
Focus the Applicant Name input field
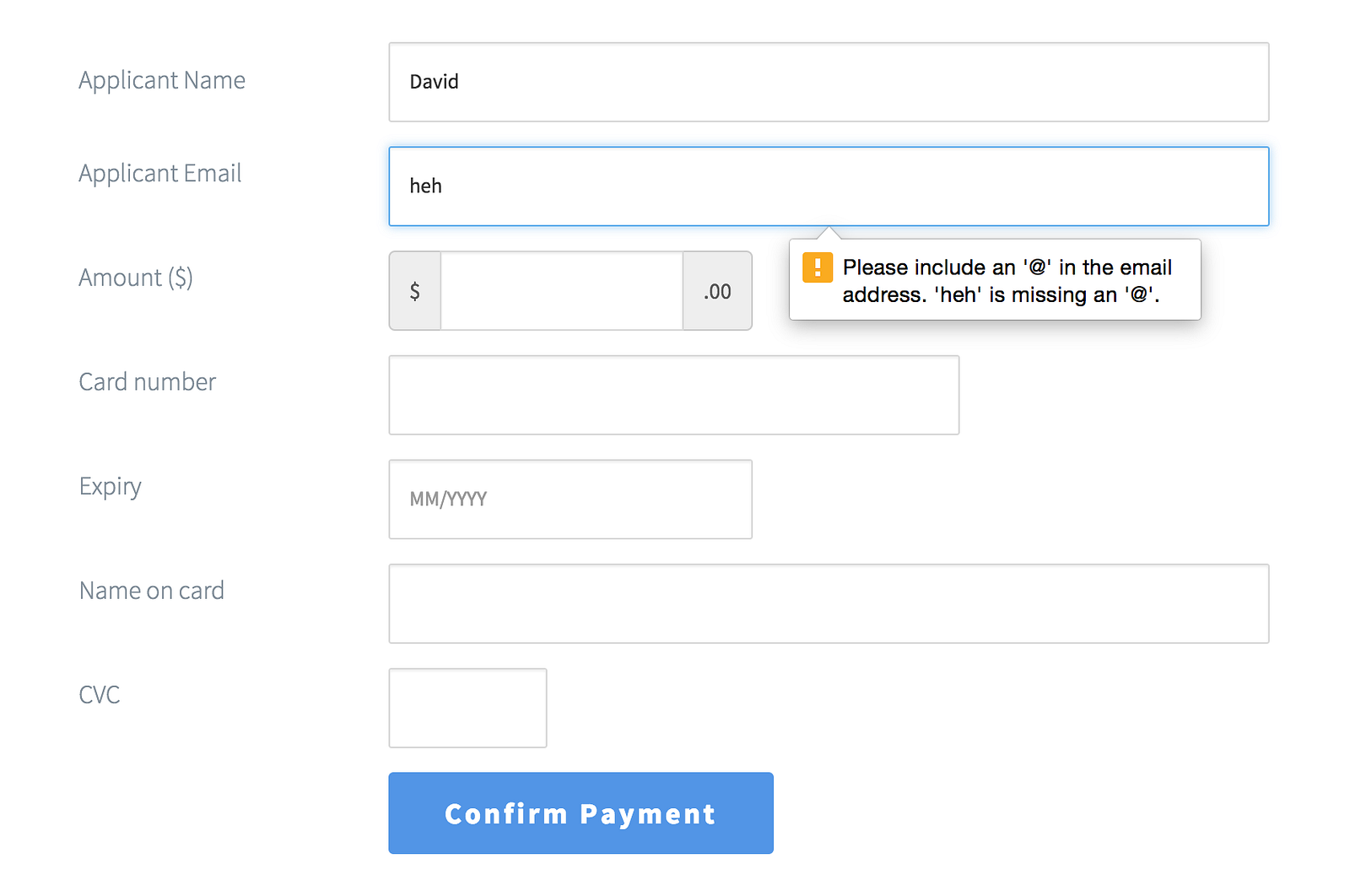(x=829, y=82)
